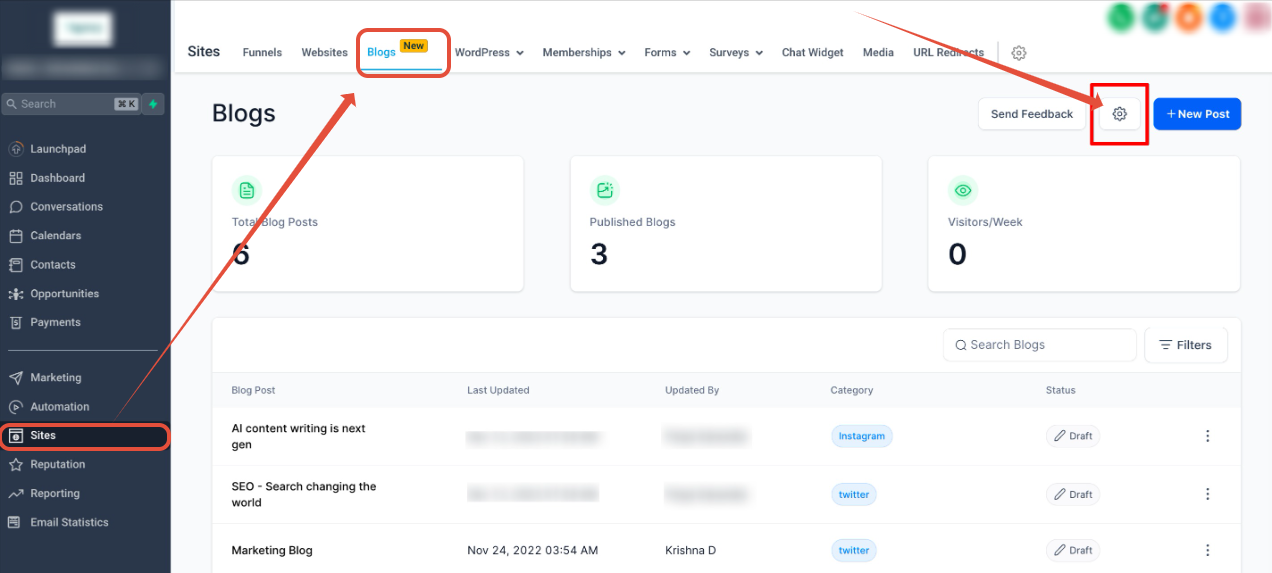Open three-dot menu for AI content writing post
The width and height of the screenshot is (1272, 573).
pos(1208,436)
